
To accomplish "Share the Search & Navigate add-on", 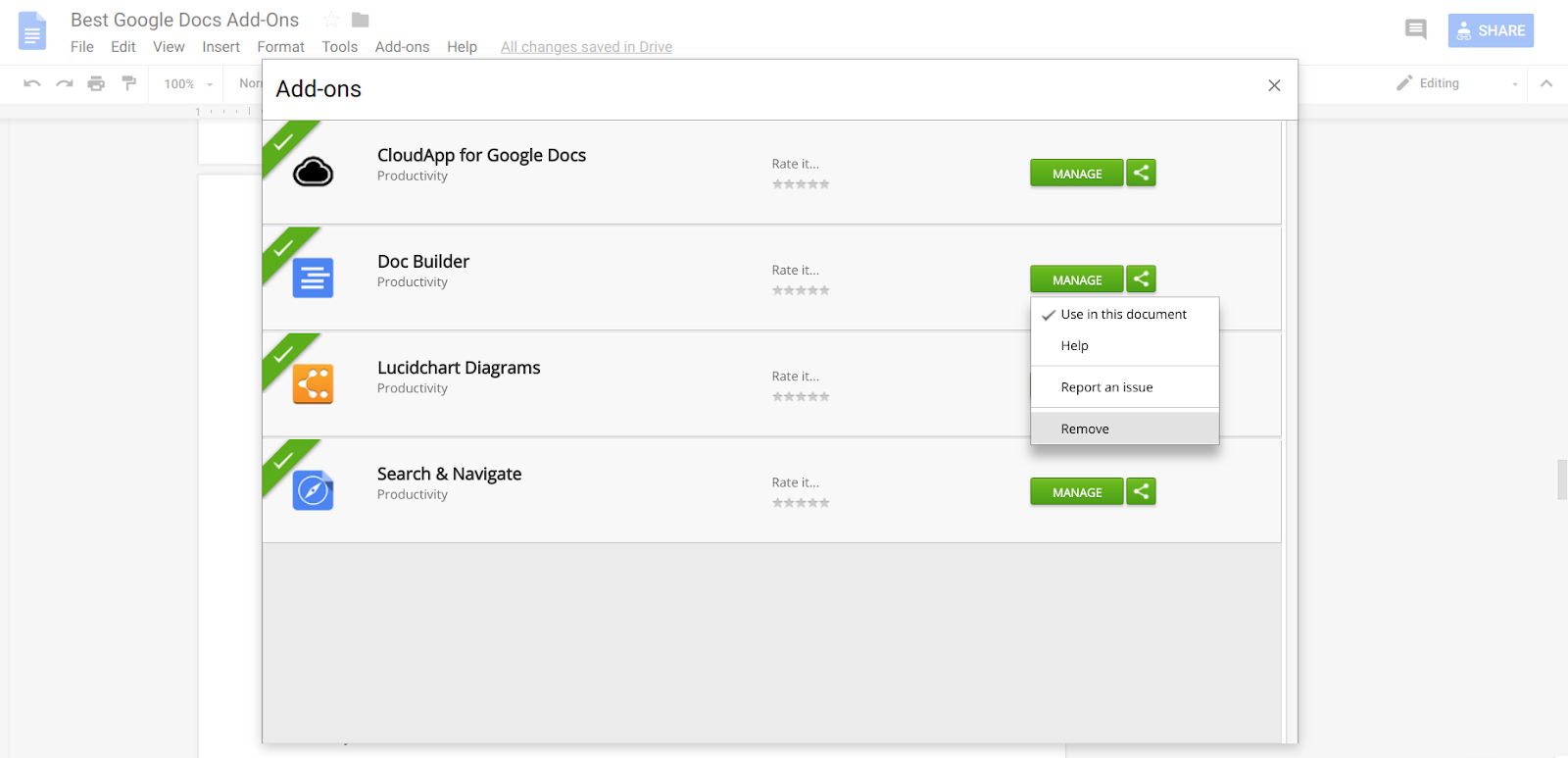I will (x=1142, y=491).
